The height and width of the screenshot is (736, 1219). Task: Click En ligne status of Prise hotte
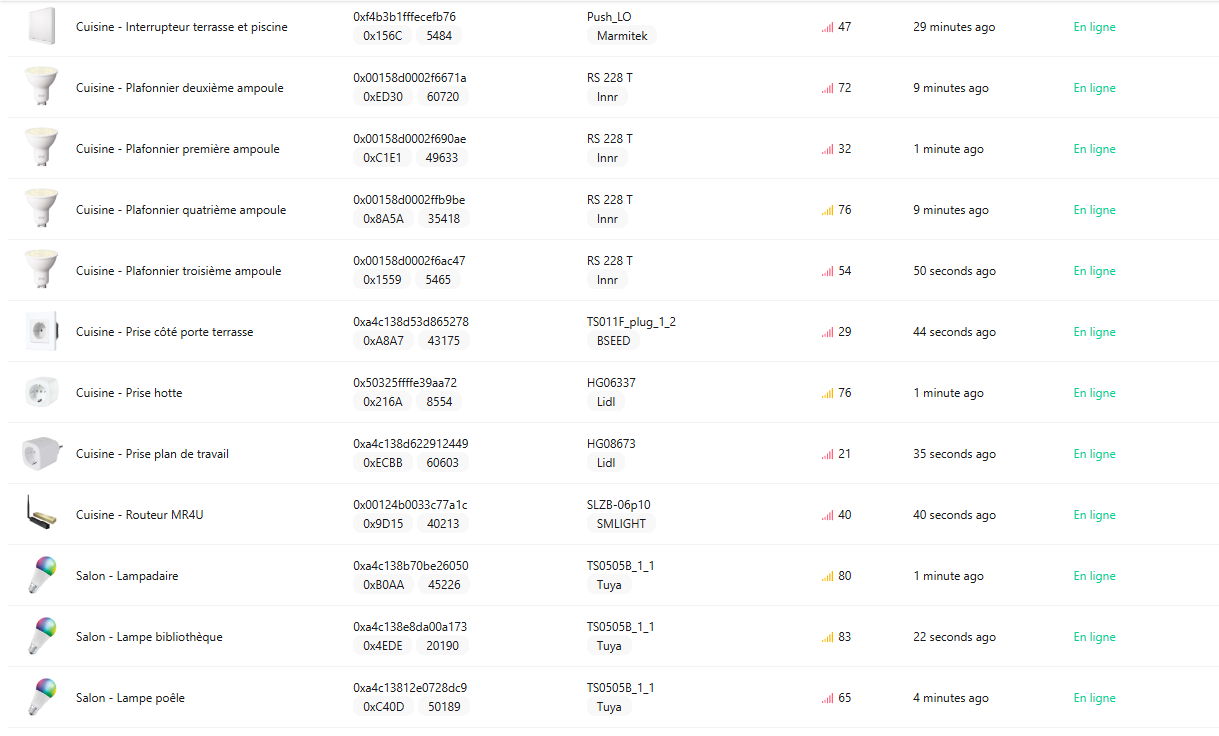(1094, 393)
